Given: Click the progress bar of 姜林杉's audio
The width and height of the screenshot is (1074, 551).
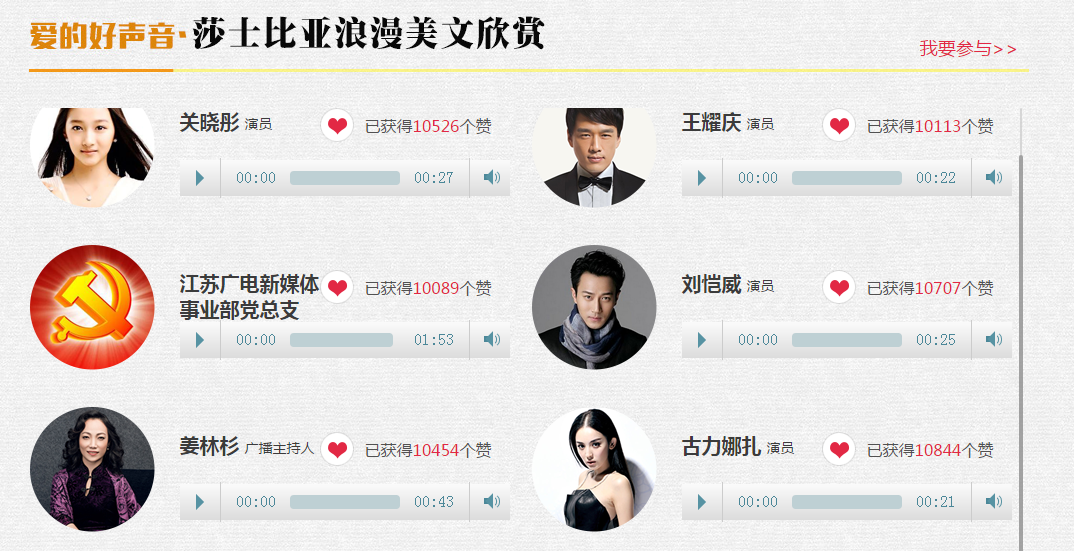Looking at the screenshot, I should pos(345,502).
